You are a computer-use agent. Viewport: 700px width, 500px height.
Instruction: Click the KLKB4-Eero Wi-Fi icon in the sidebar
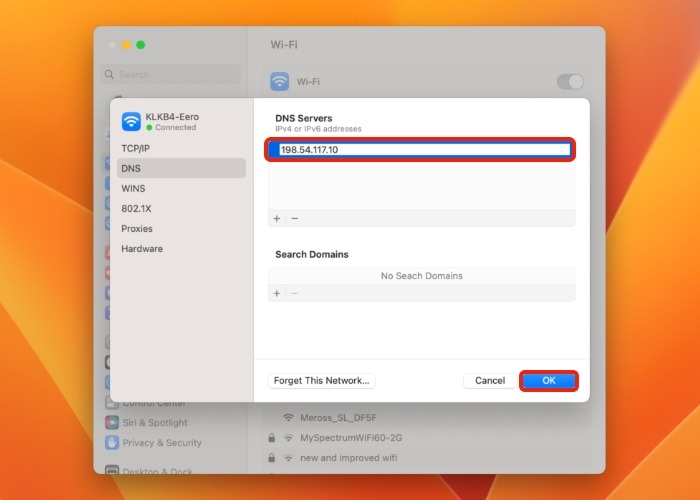131,121
